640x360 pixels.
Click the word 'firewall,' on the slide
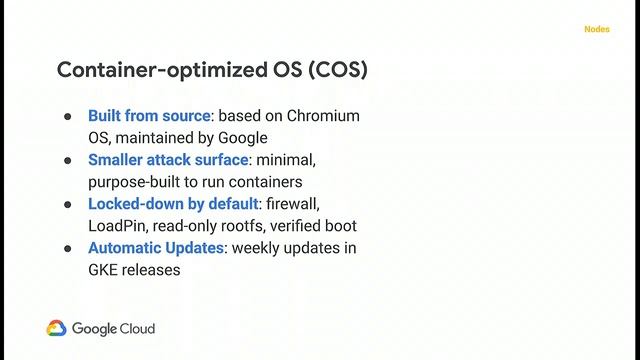(293, 204)
